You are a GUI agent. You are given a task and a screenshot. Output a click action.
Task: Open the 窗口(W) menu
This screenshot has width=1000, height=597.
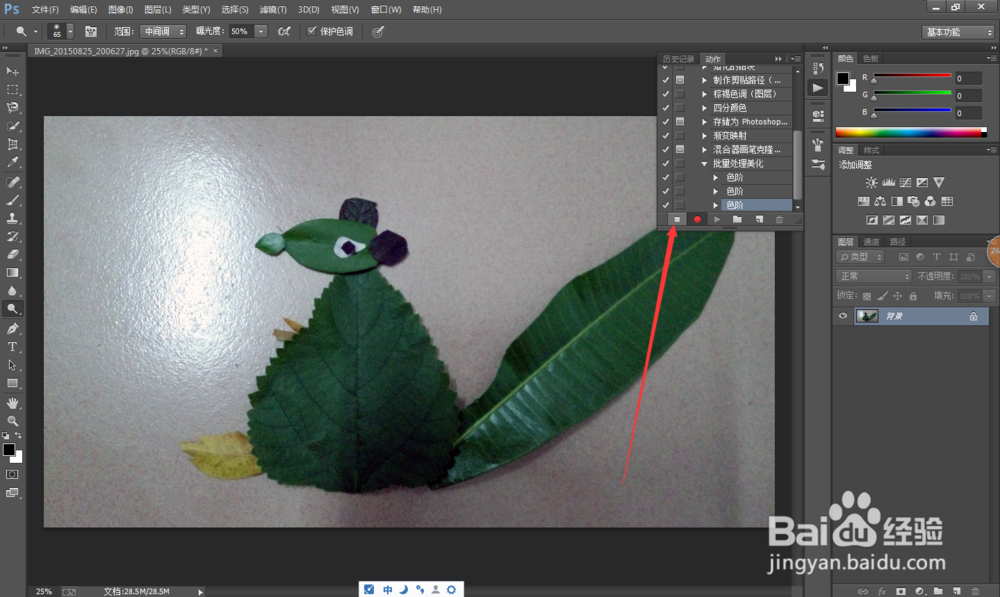pyautogui.click(x=386, y=10)
